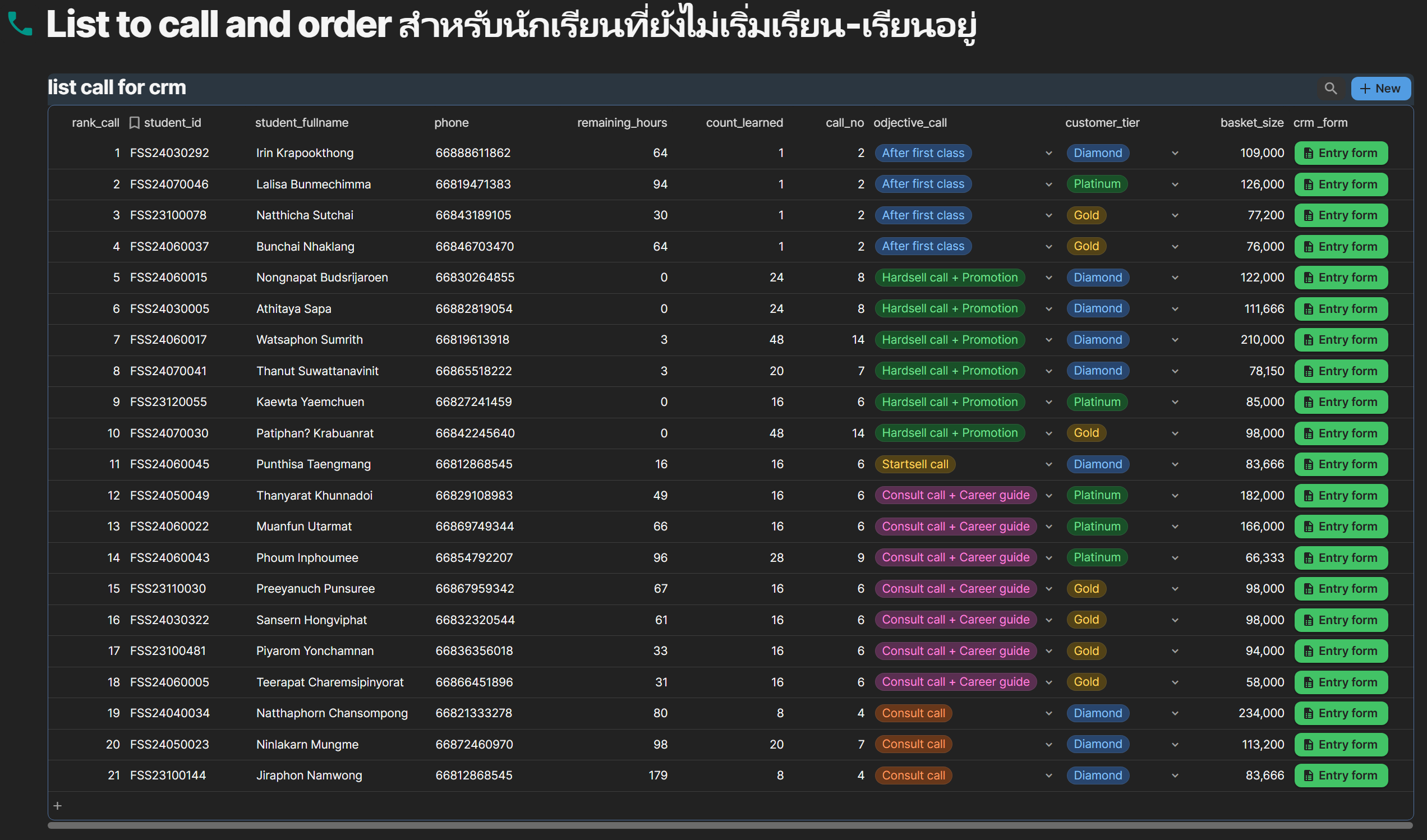
Task: Open Entry form for Punthisa Taengmang
Action: click(x=1341, y=464)
